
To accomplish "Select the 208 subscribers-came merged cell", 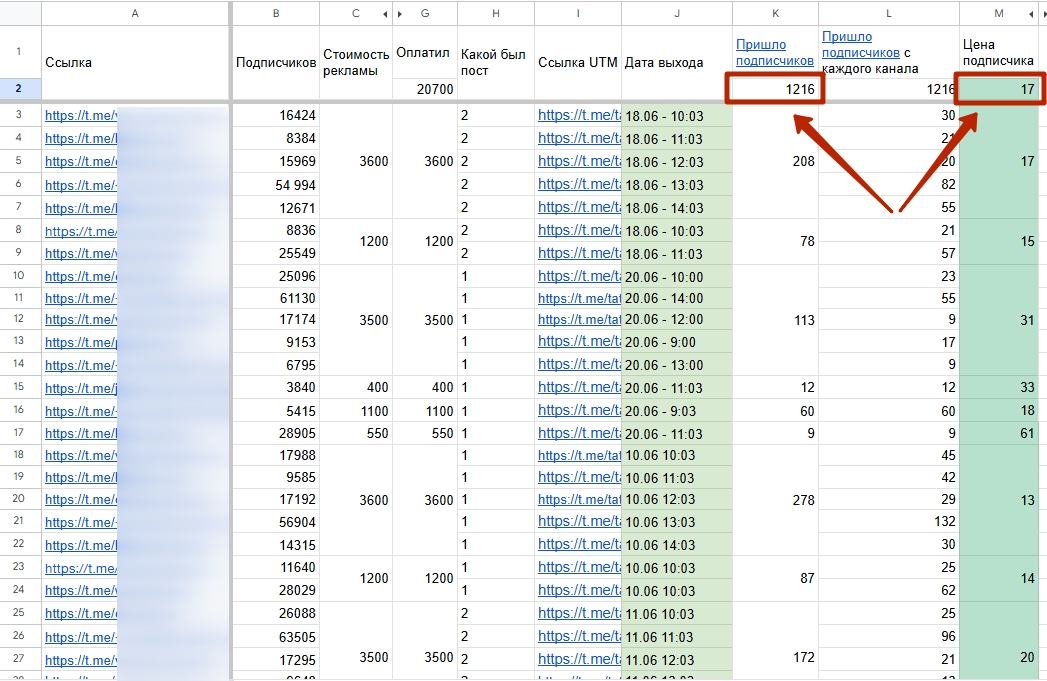I will click(775, 161).
